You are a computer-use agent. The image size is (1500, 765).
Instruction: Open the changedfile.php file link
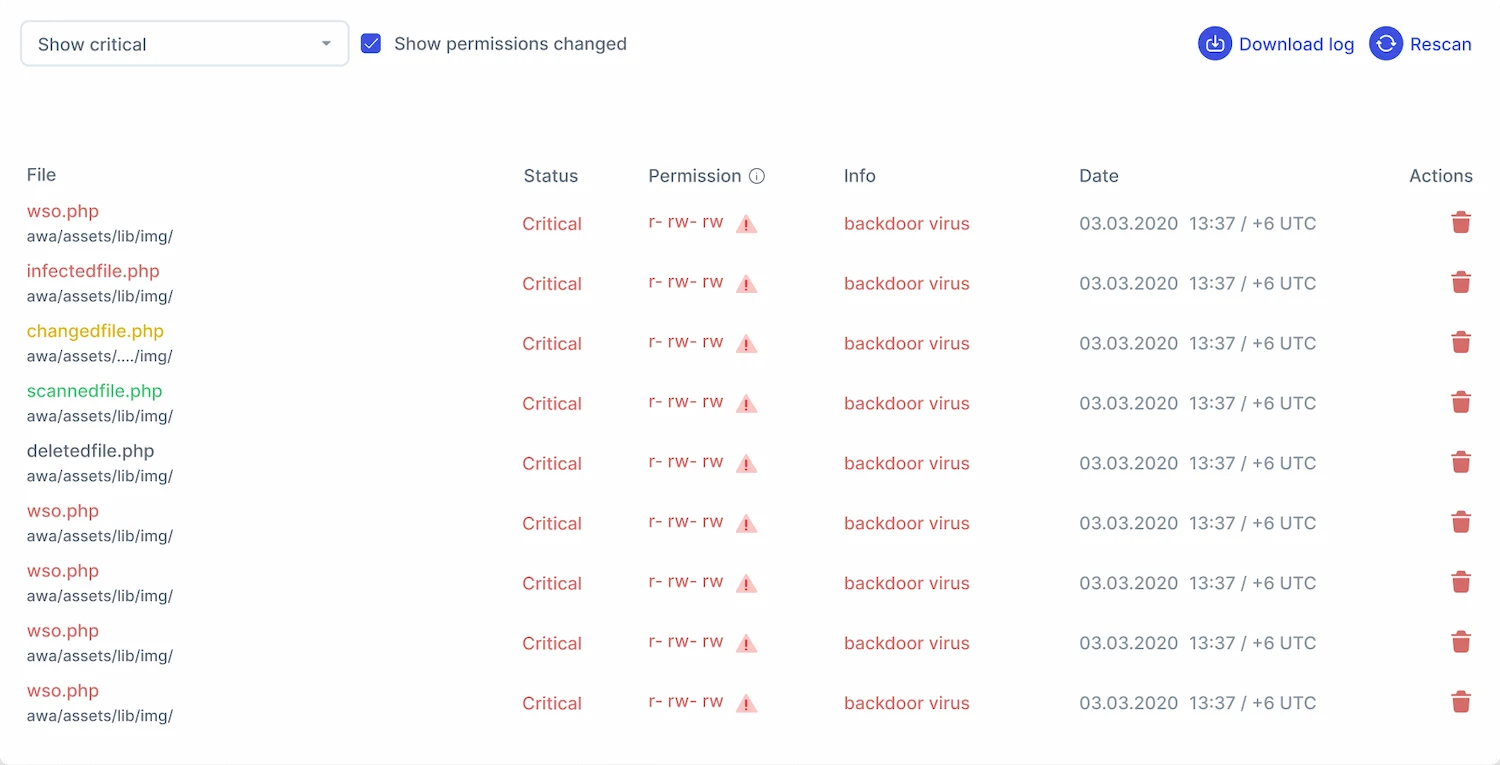pos(95,331)
